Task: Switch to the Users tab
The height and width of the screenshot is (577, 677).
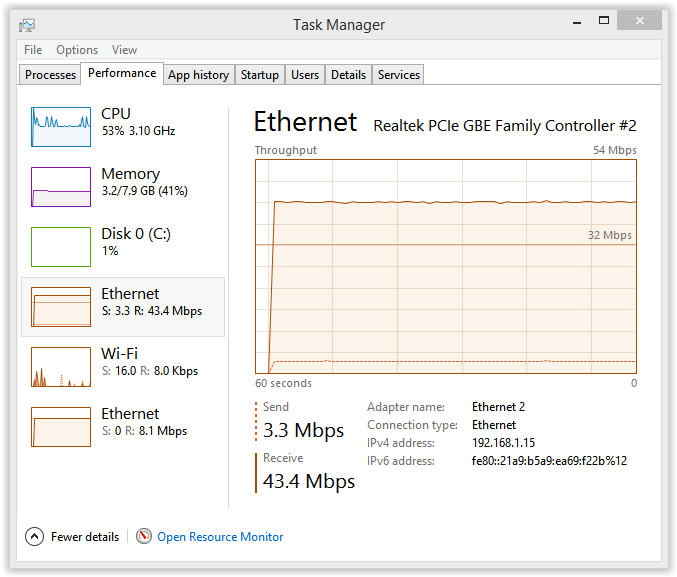Action: (305, 75)
